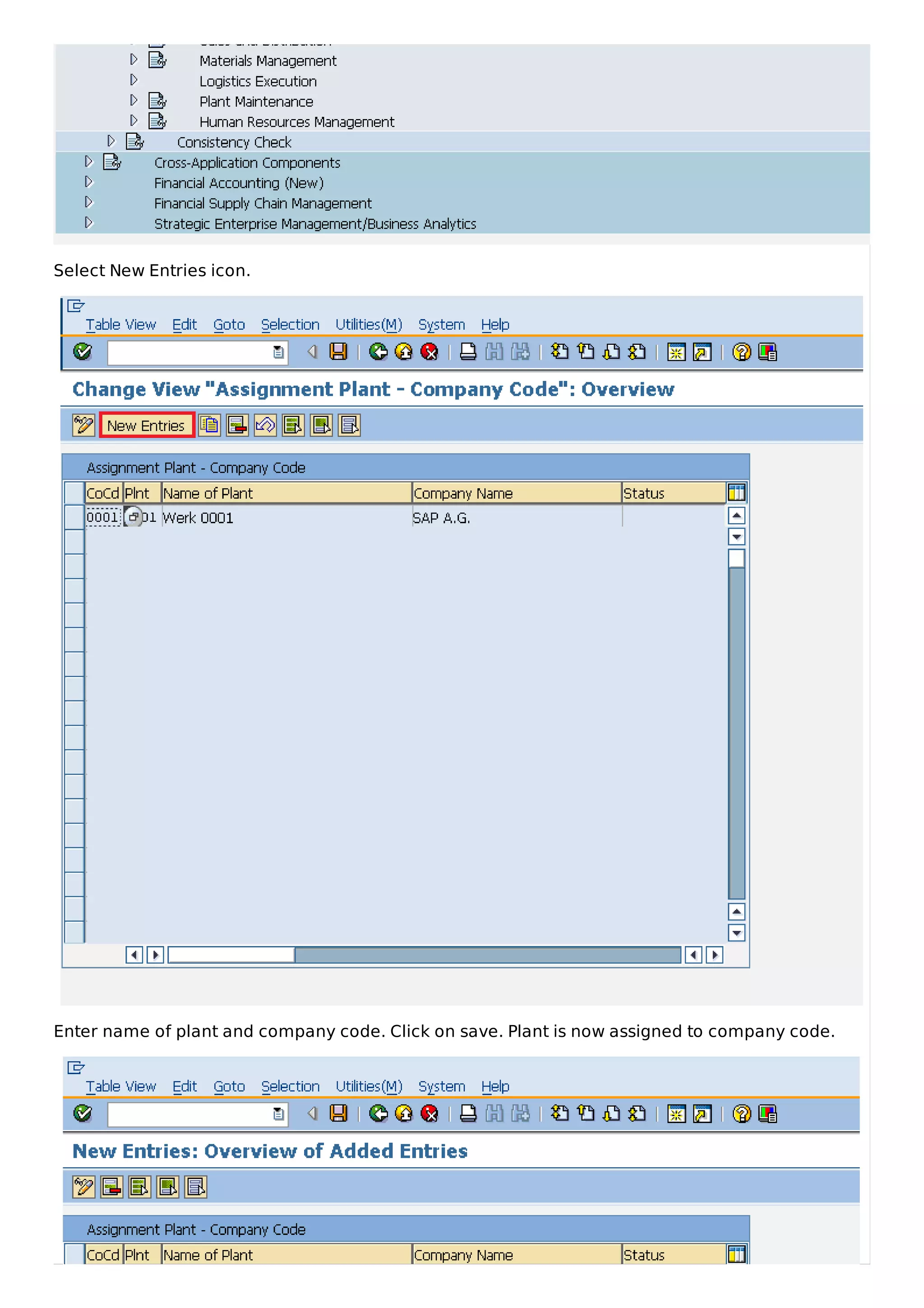Click command input field in Change View window

tap(197, 353)
